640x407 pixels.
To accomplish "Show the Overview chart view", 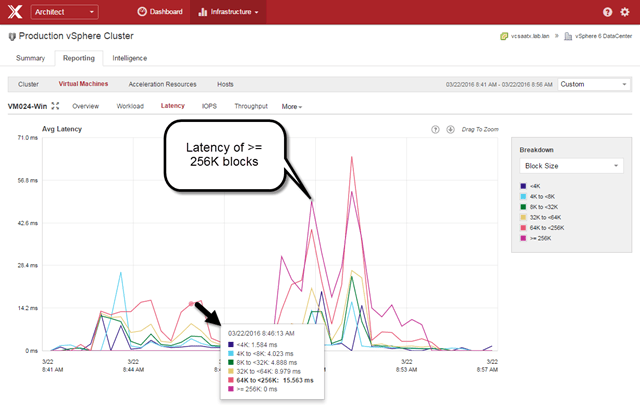I will (85, 106).
